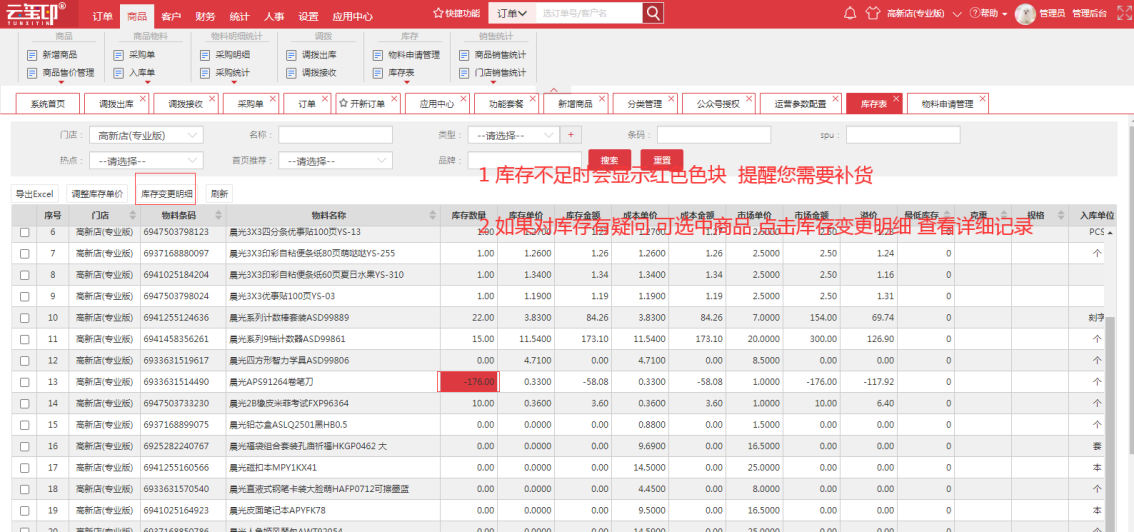Click the shirt skin icon in header

click(871, 13)
